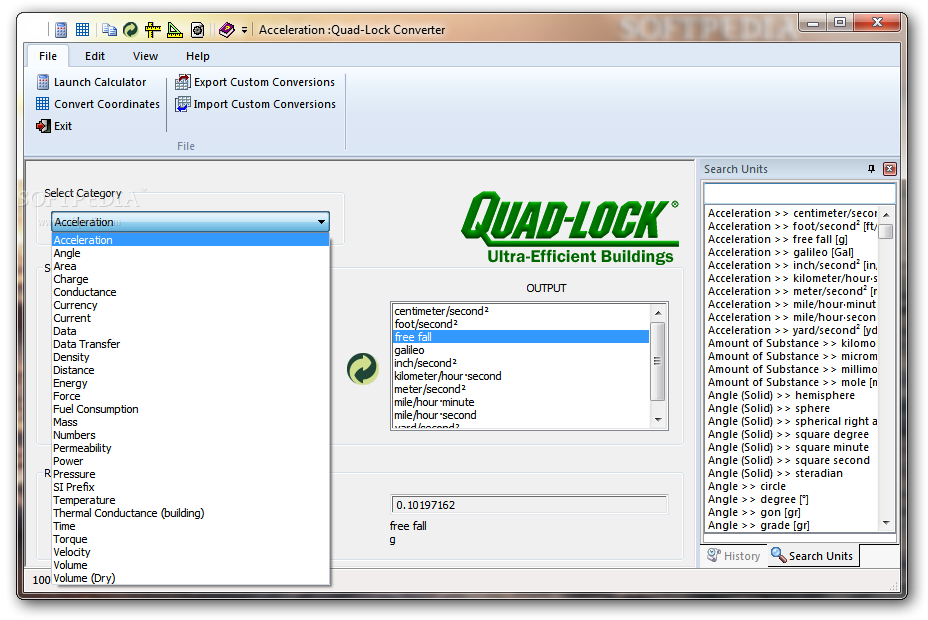
Task: Choose Currency in the category dropdown
Action: [x=191, y=305]
